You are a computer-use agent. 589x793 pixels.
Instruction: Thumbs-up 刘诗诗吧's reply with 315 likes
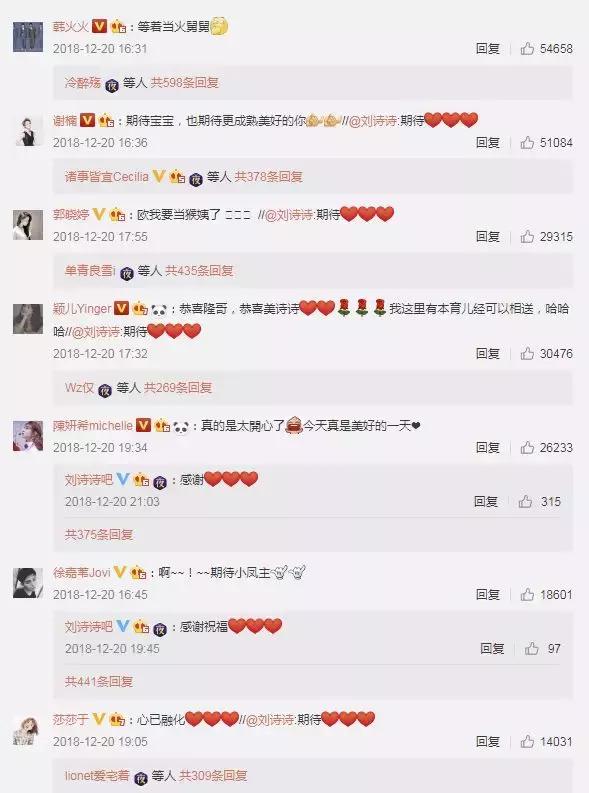(x=525, y=502)
